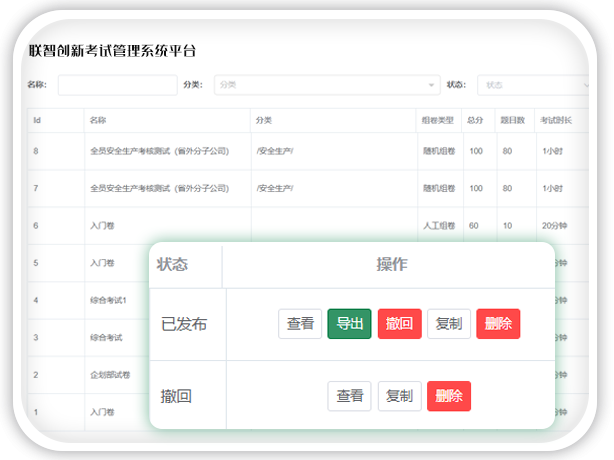Click 查看 in the 撤回 status row
Viewport: 614px width, 460px height.
pyautogui.click(x=349, y=396)
